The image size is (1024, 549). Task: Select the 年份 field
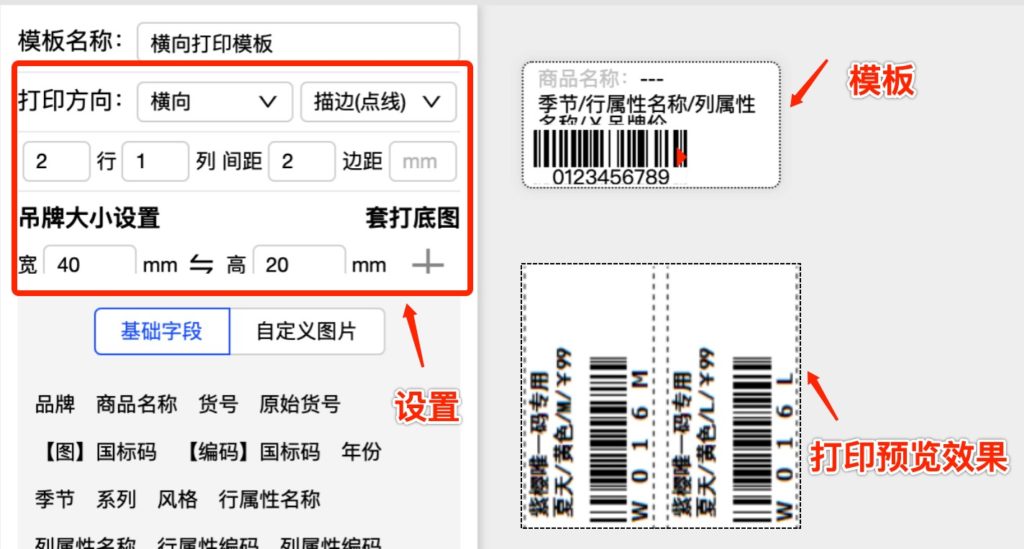(x=361, y=452)
